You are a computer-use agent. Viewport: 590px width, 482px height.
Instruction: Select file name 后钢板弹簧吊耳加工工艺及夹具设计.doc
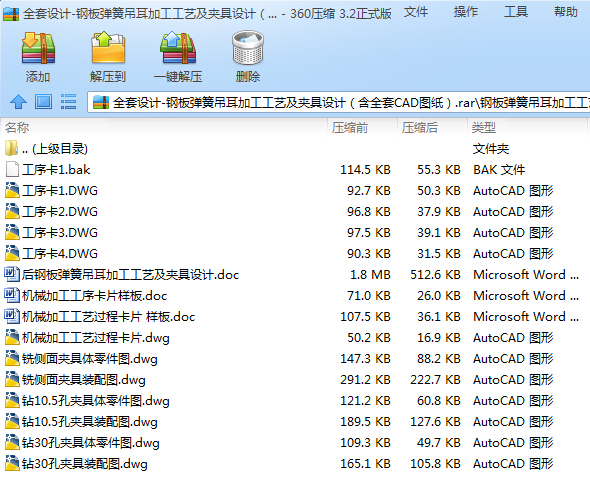(130, 275)
